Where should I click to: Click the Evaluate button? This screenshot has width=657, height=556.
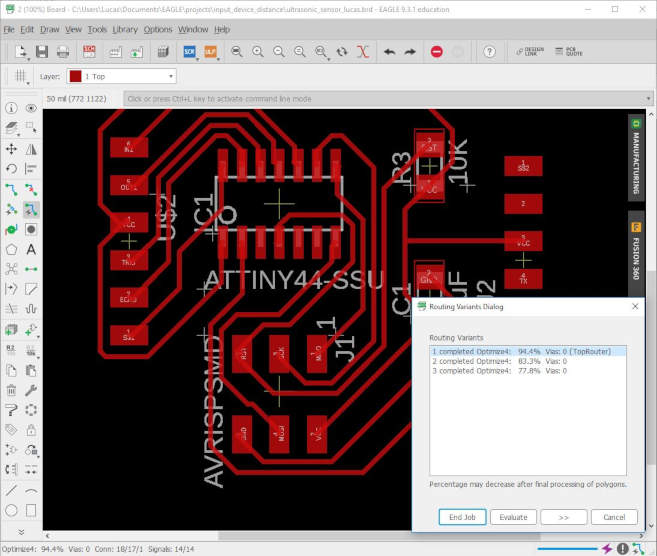coord(513,517)
